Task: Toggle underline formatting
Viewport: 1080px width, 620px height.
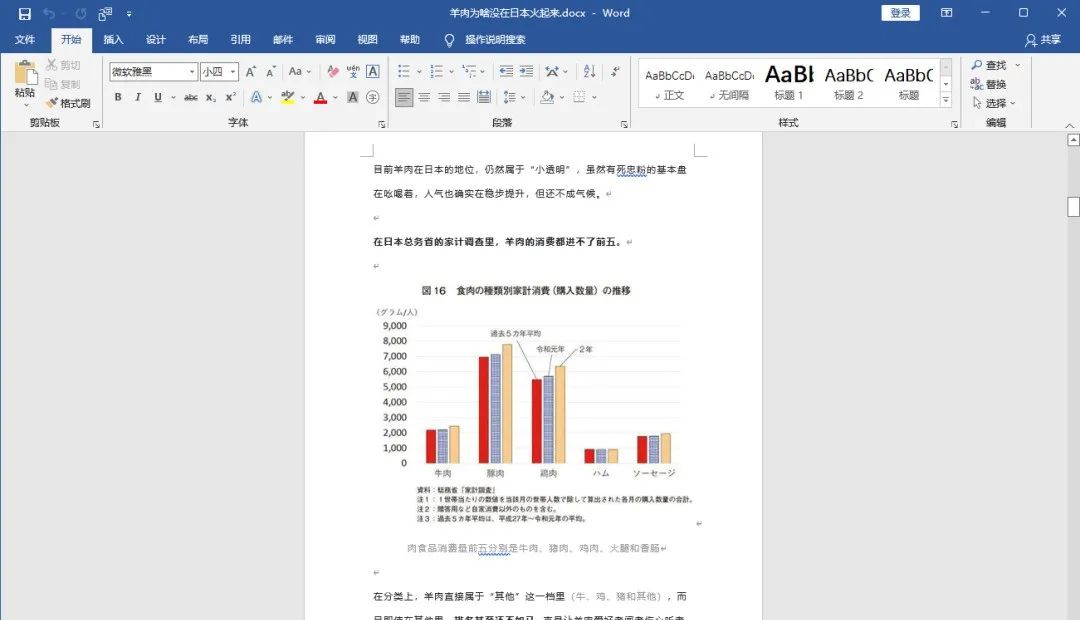Action: (158, 97)
